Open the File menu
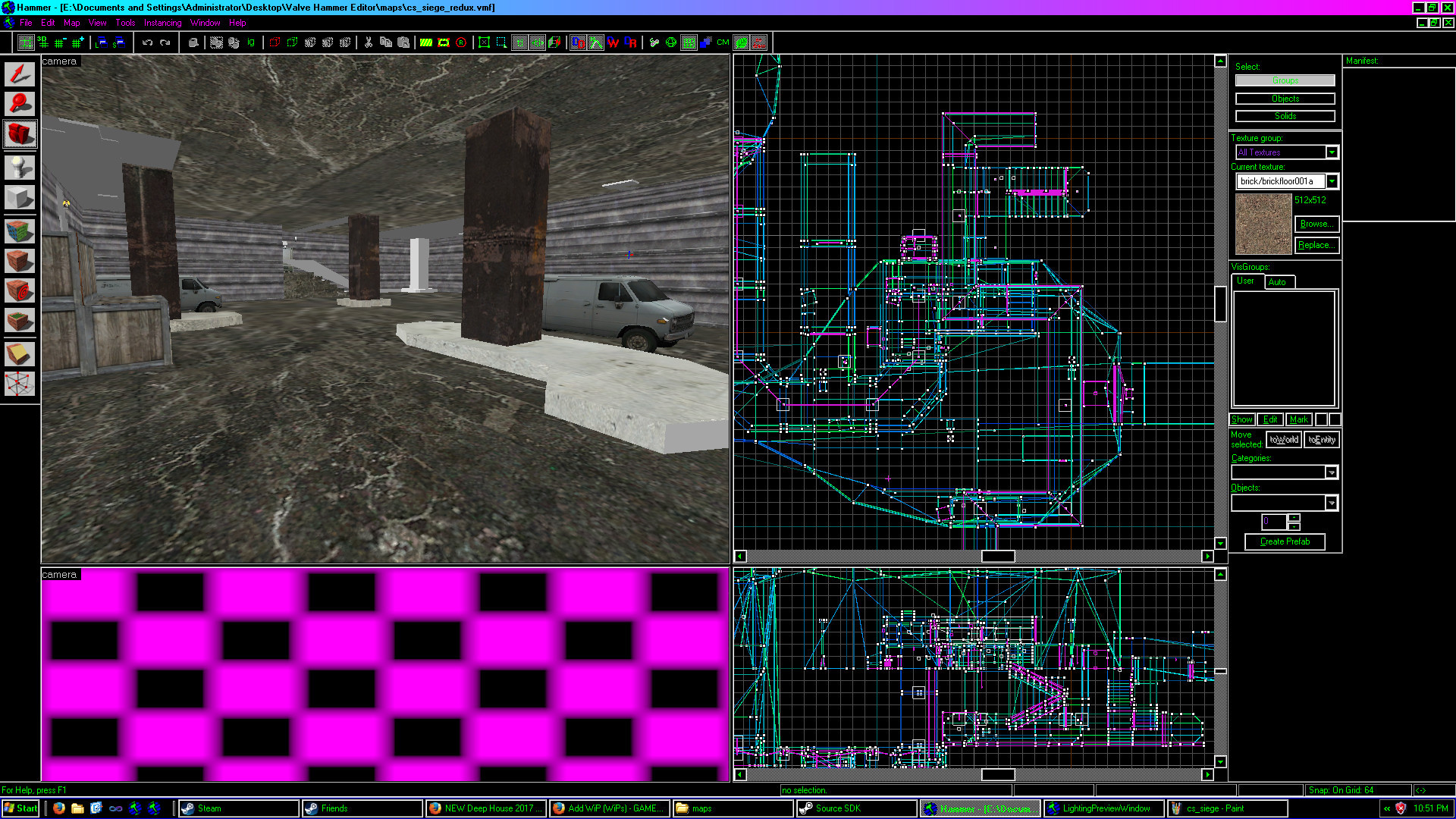1456x819 pixels. pyautogui.click(x=26, y=23)
